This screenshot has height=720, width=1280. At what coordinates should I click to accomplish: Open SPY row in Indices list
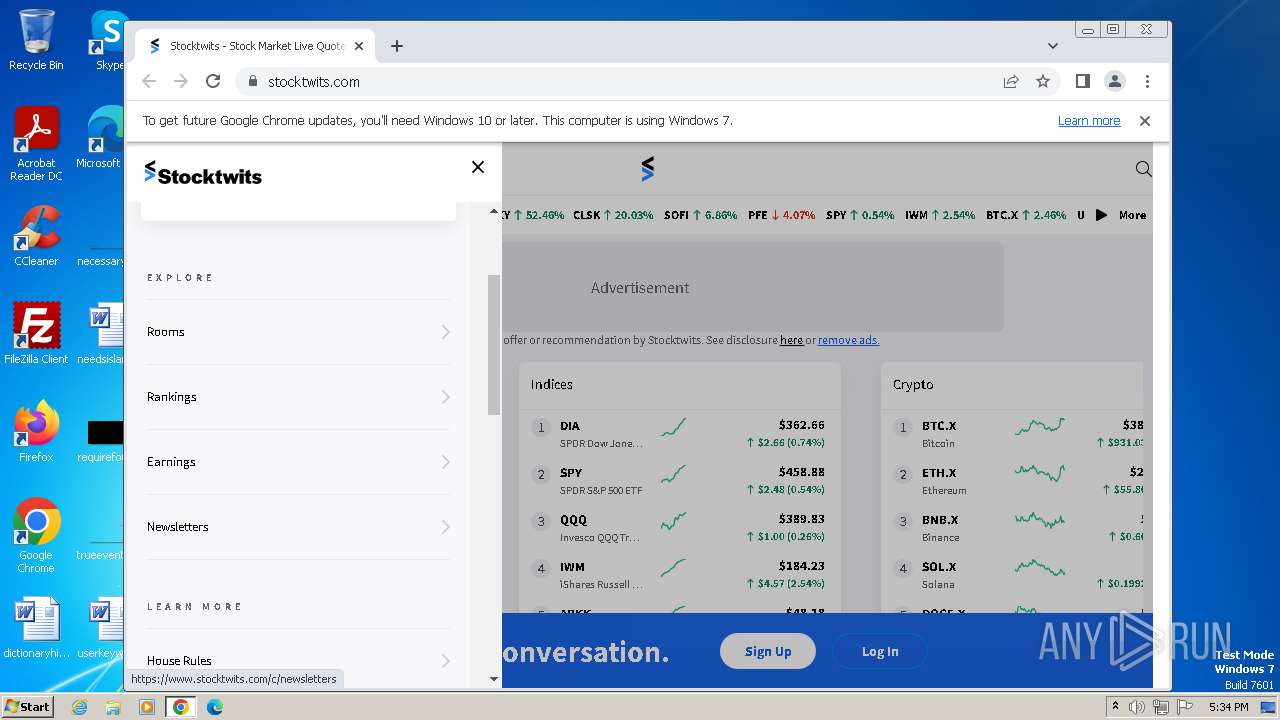(x=680, y=480)
